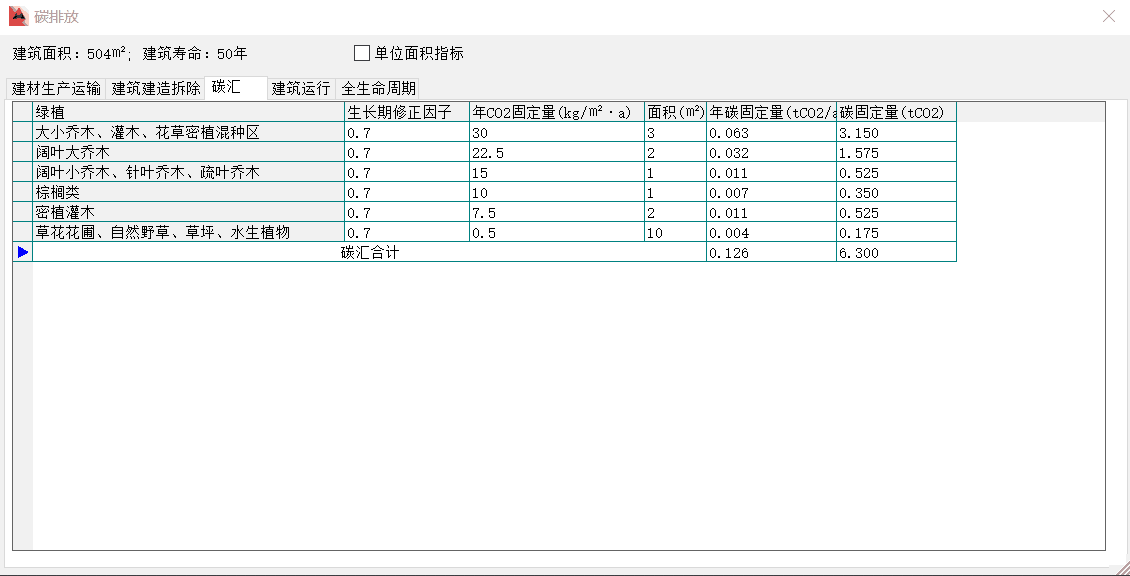Select the 密植灌木 row name cell

tap(188, 213)
